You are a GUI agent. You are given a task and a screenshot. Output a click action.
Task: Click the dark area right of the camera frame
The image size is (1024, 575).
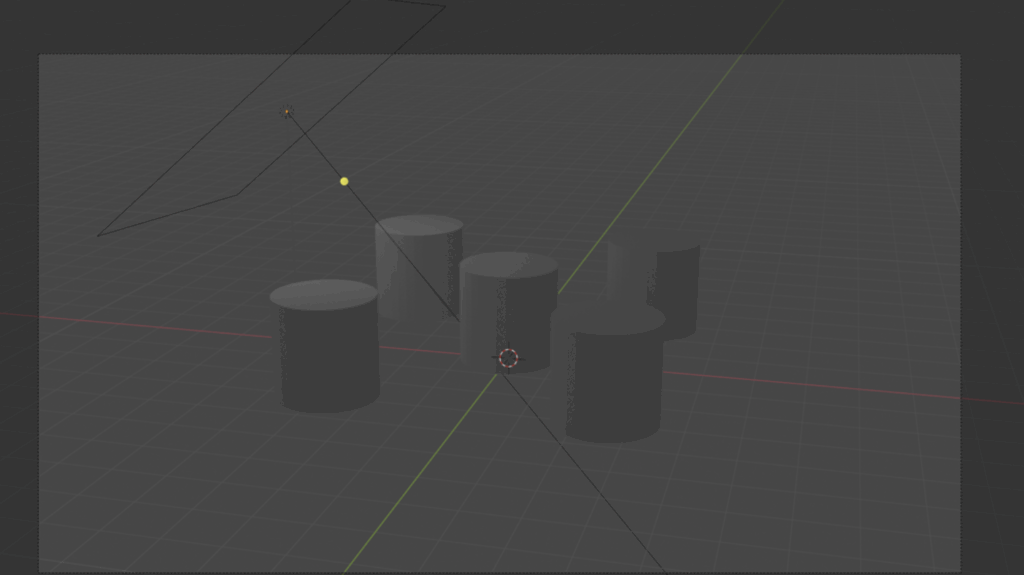coord(992,300)
